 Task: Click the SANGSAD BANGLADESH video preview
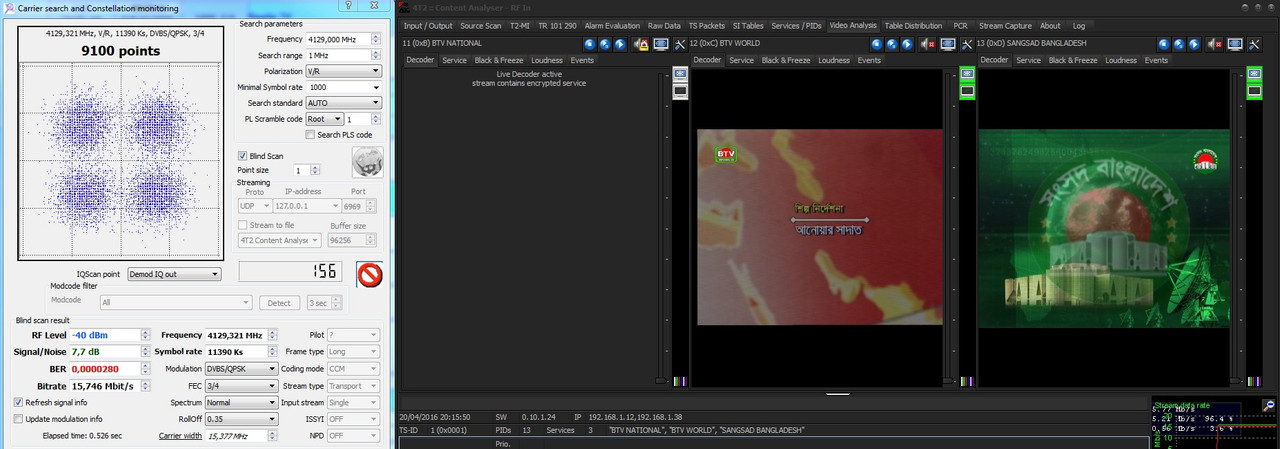pos(1105,227)
